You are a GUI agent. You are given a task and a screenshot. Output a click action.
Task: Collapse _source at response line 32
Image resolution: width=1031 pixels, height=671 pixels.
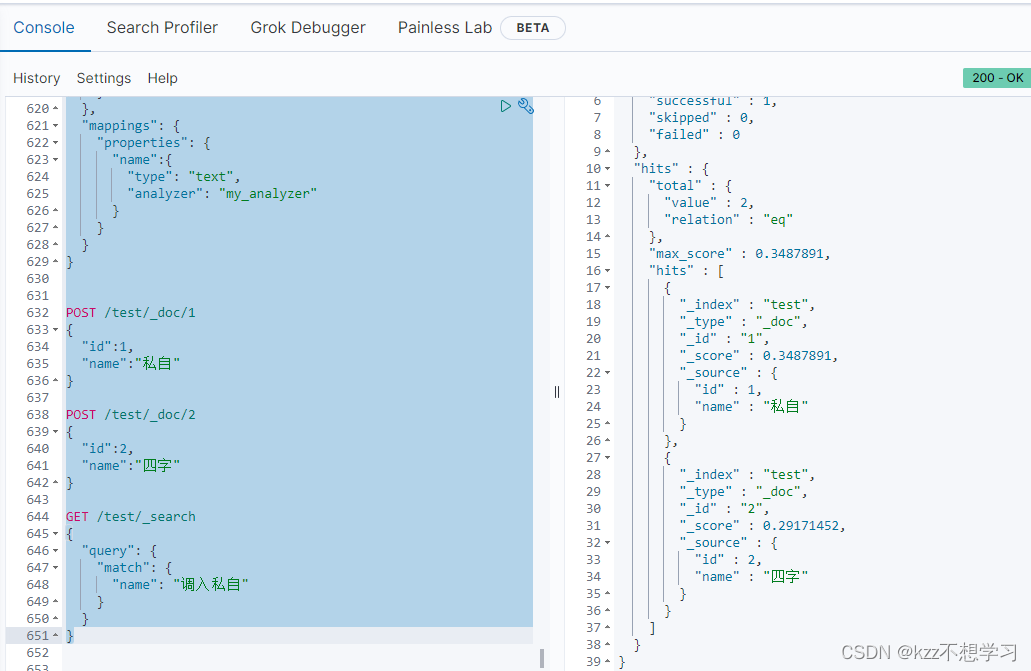[x=608, y=543]
